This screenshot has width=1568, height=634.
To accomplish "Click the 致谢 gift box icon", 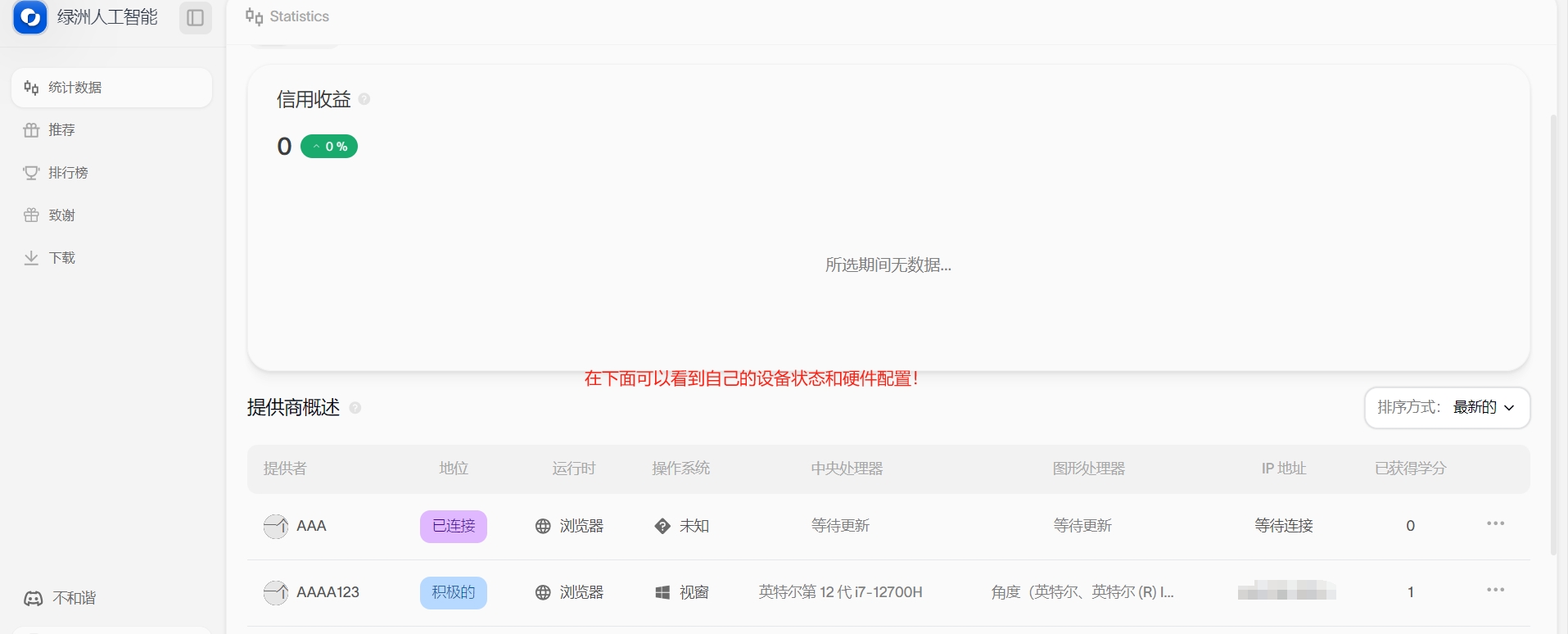I will (x=31, y=215).
